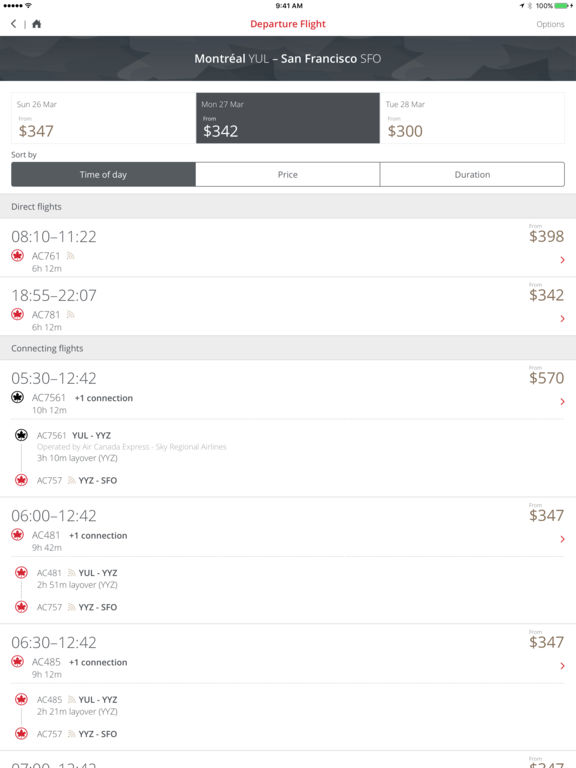
Task: Tap the Air Canada logo beside AC485 header
Action: (18, 661)
